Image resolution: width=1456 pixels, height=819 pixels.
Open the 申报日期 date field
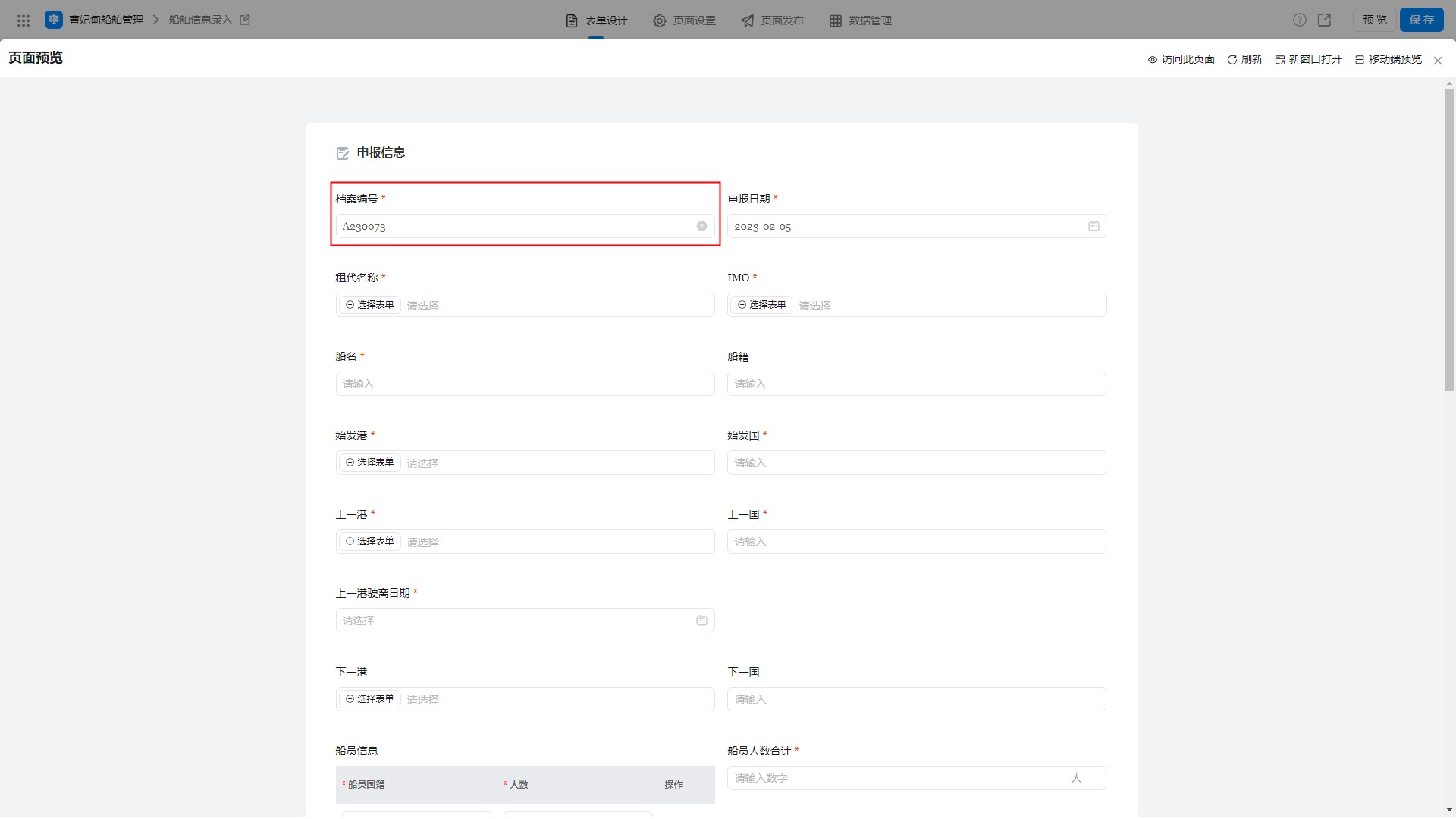coord(916,226)
